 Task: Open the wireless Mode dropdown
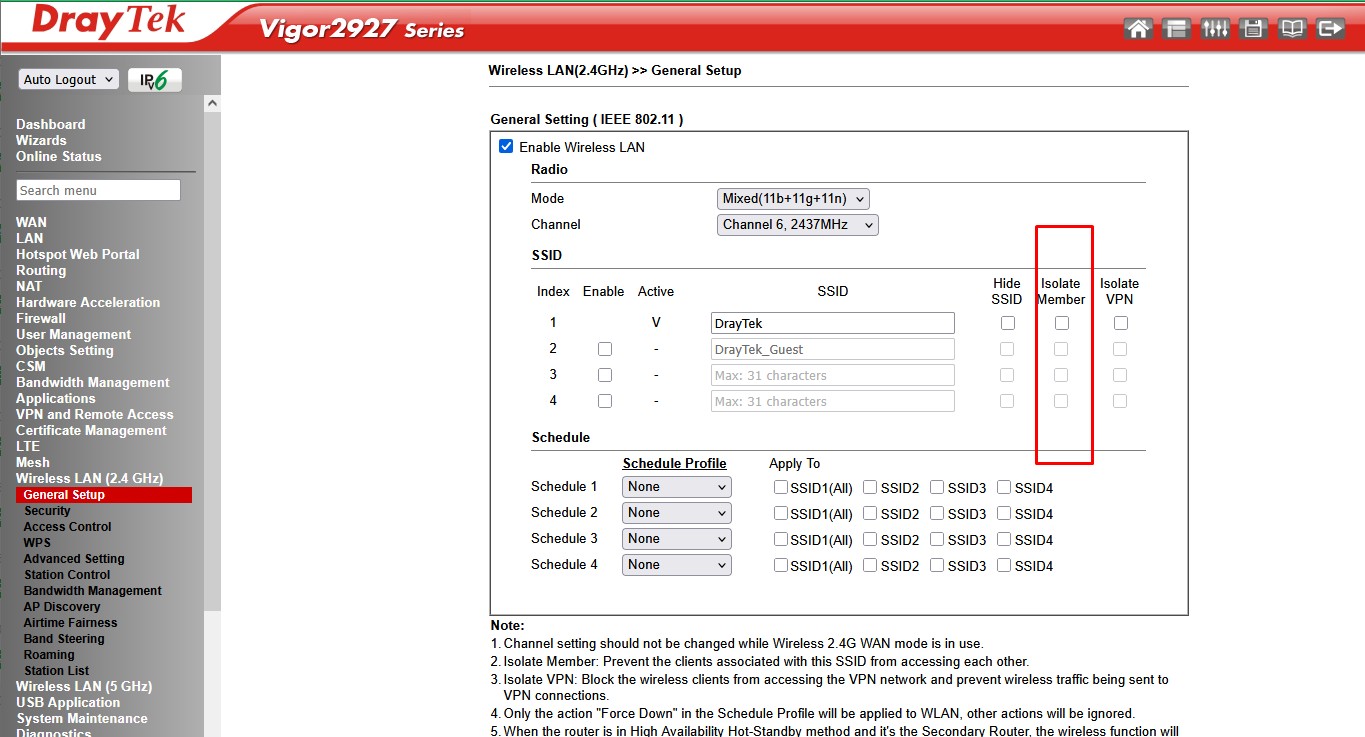click(x=793, y=199)
